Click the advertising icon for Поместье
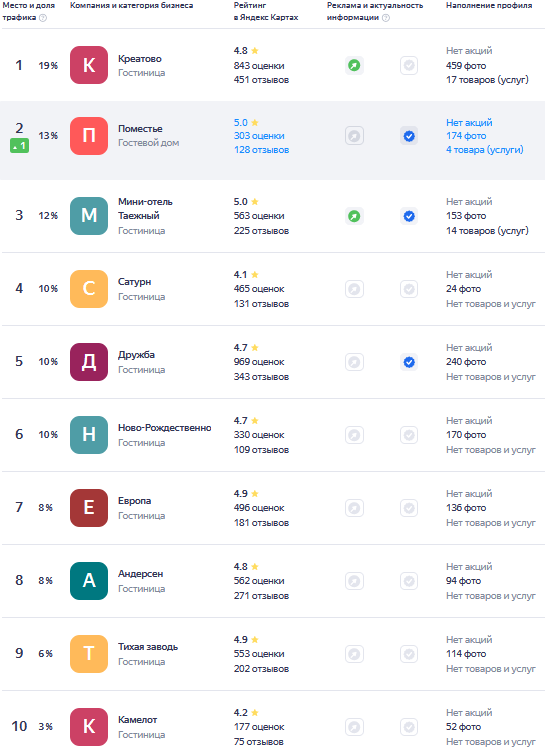 tap(354, 136)
